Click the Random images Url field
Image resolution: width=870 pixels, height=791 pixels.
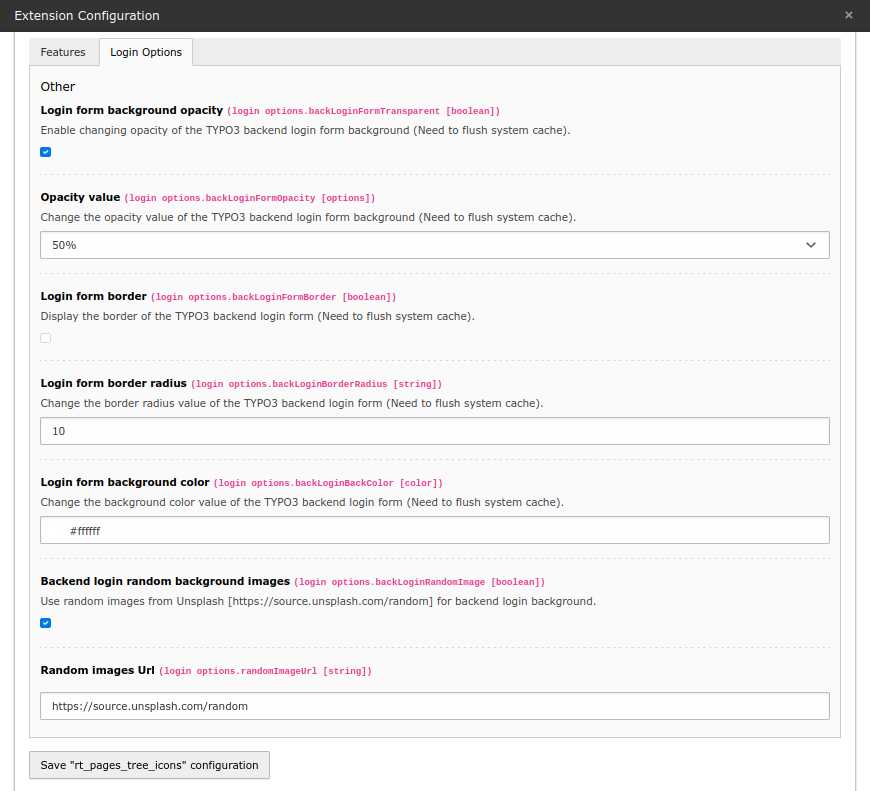(x=434, y=706)
